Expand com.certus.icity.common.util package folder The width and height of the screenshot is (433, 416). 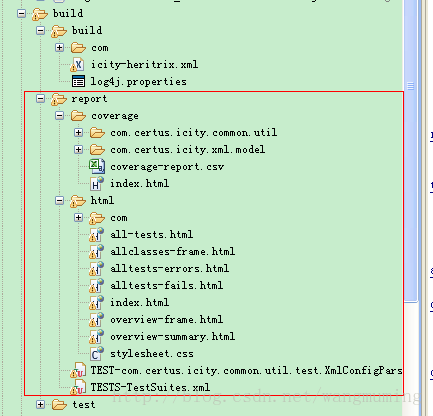(x=78, y=133)
